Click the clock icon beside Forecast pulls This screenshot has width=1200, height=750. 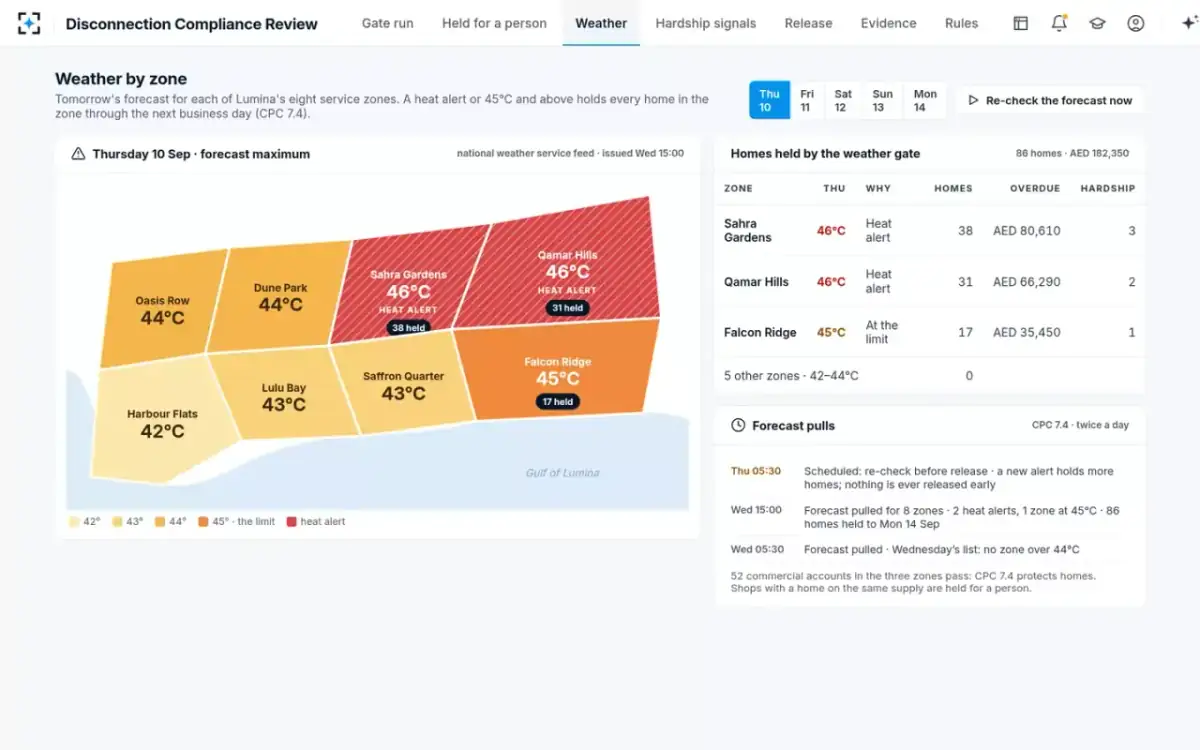click(x=738, y=425)
